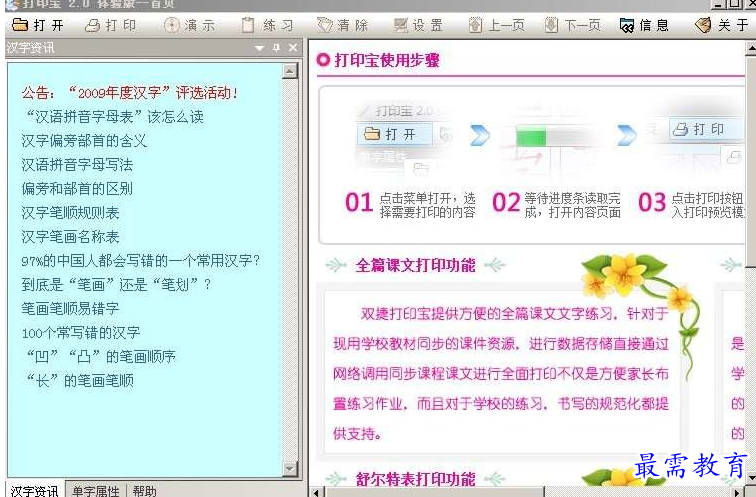This screenshot has width=756, height=497.
Task: Switch to the 汉字资讯 bottom tab
Action: pyautogui.click(x=35, y=491)
